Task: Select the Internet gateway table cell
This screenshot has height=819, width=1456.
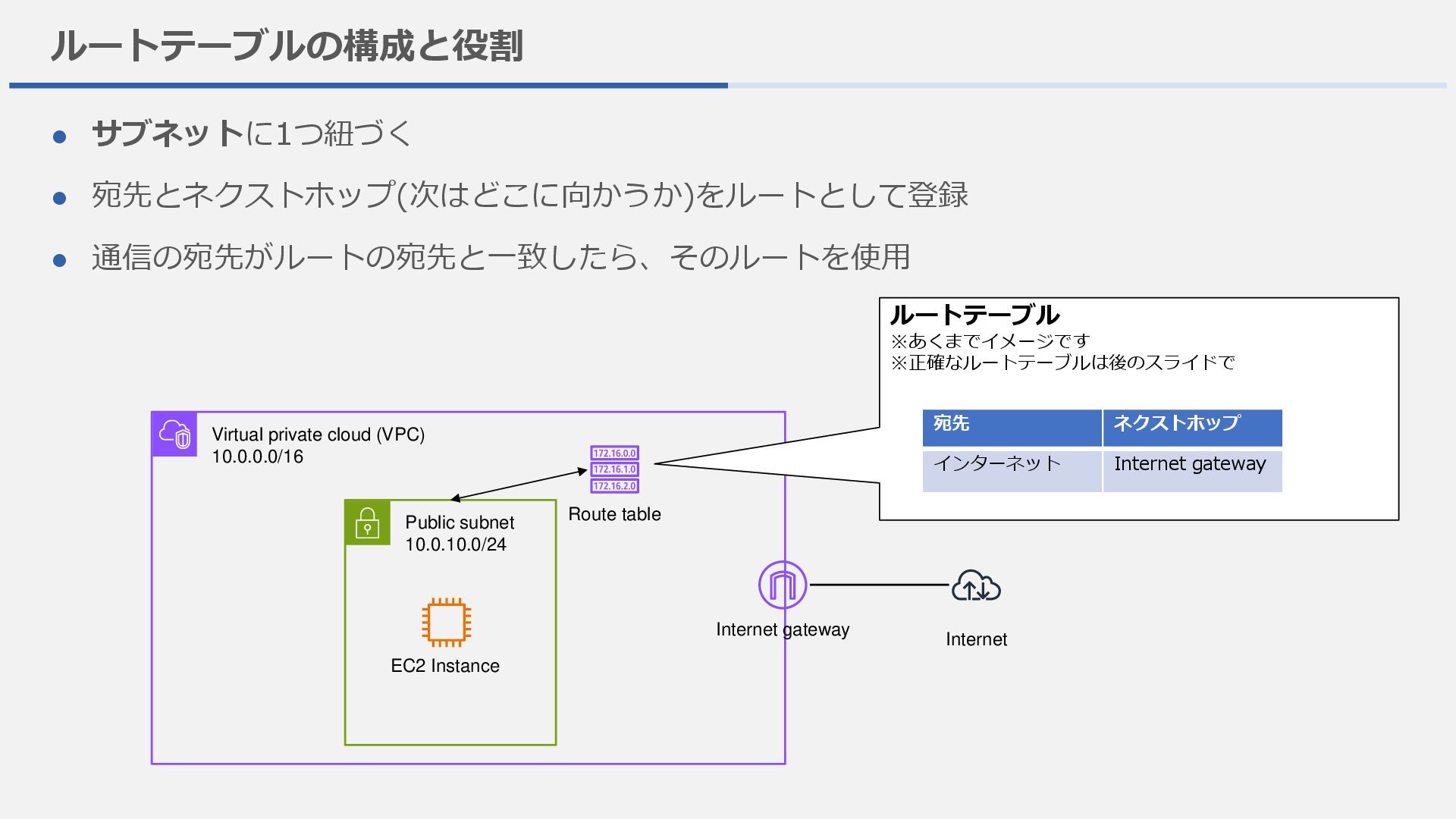Action: (x=1193, y=471)
